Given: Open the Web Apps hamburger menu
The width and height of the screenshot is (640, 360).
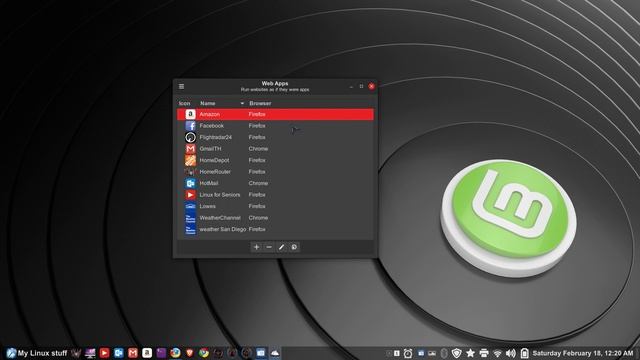Looking at the screenshot, I should 181,86.
